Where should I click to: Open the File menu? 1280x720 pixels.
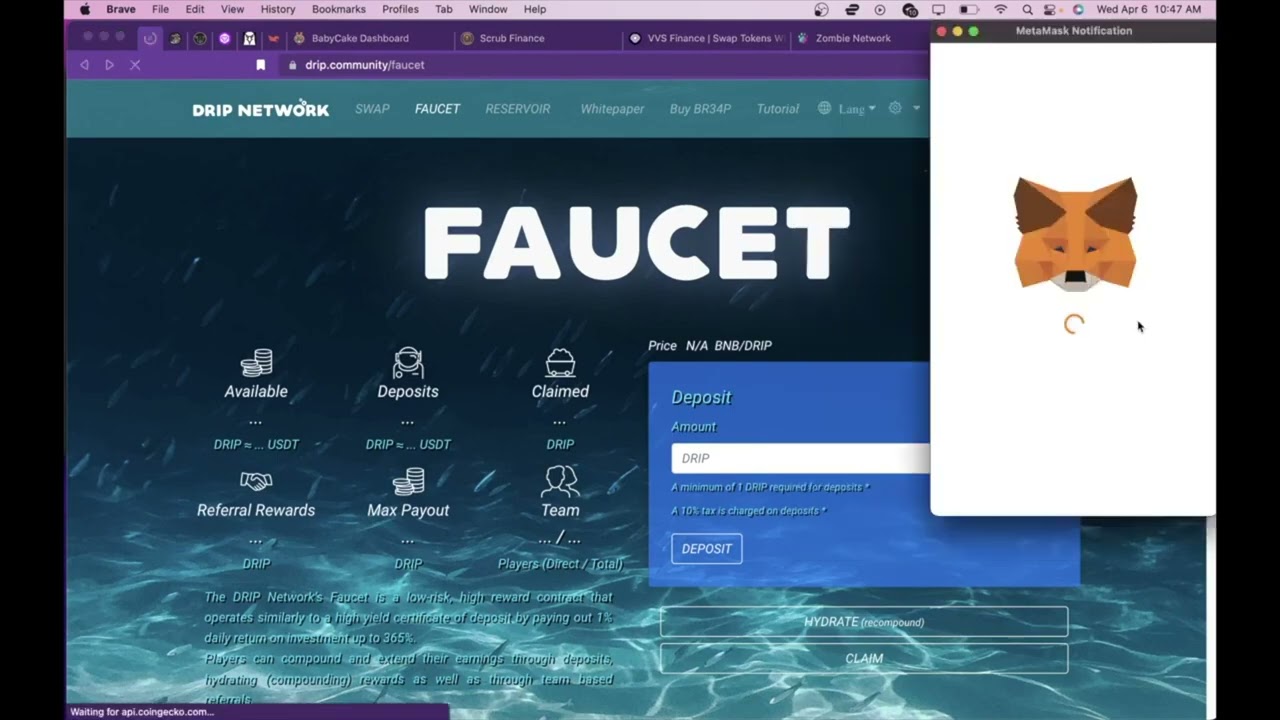(x=160, y=9)
